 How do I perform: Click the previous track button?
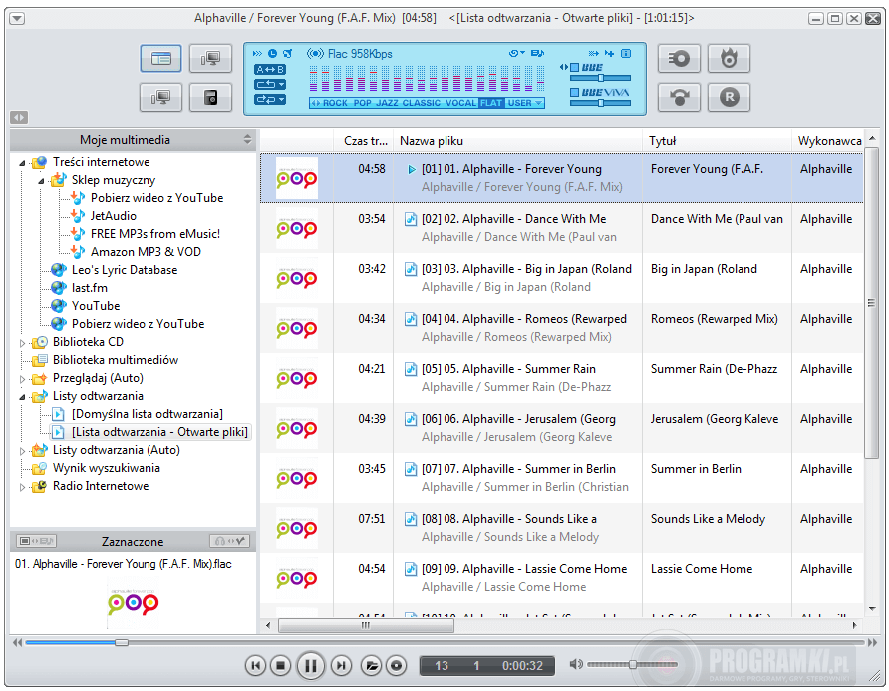[x=255, y=665]
